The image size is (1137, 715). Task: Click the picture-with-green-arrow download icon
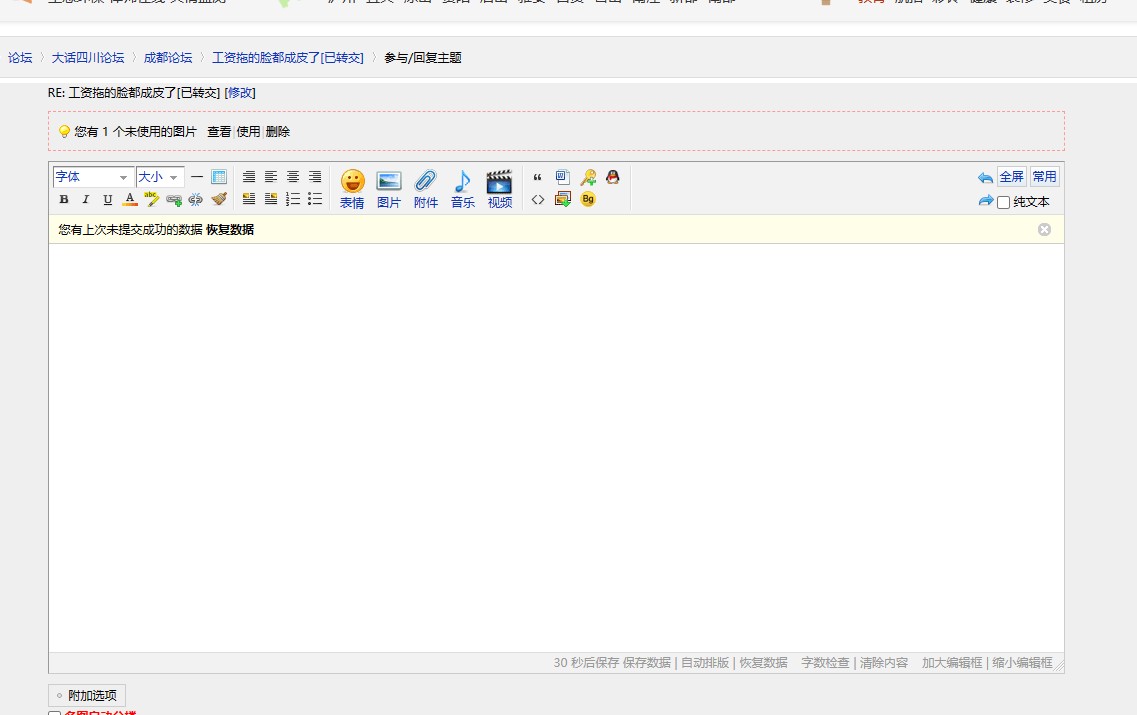point(563,199)
